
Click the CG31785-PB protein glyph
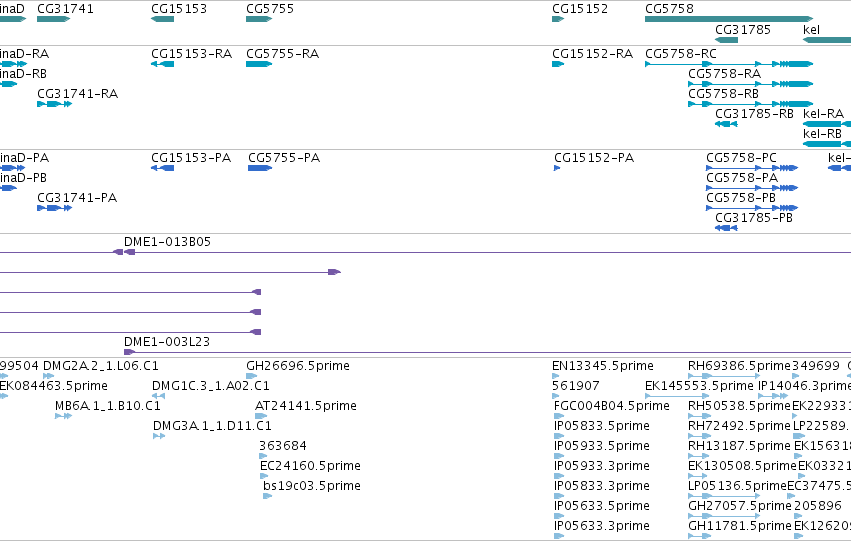[726, 228]
